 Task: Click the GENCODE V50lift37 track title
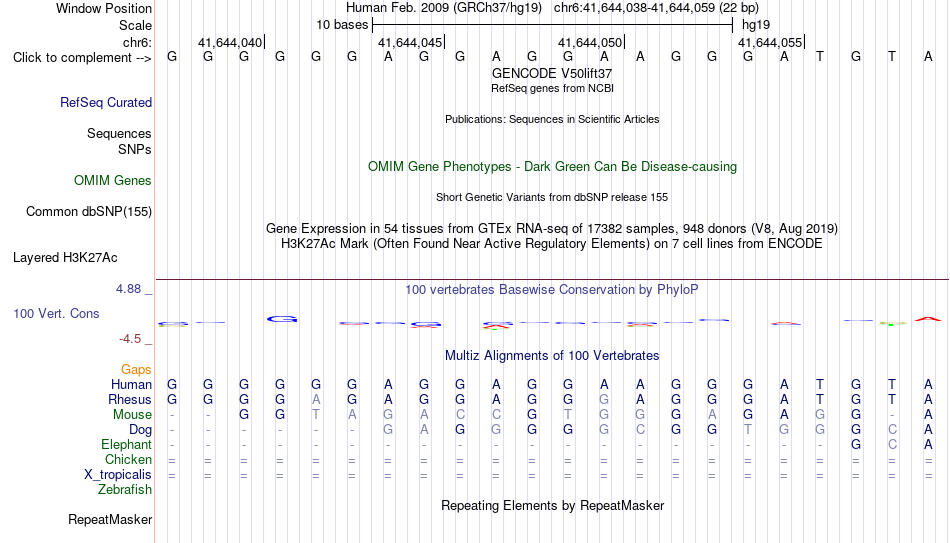click(552, 73)
